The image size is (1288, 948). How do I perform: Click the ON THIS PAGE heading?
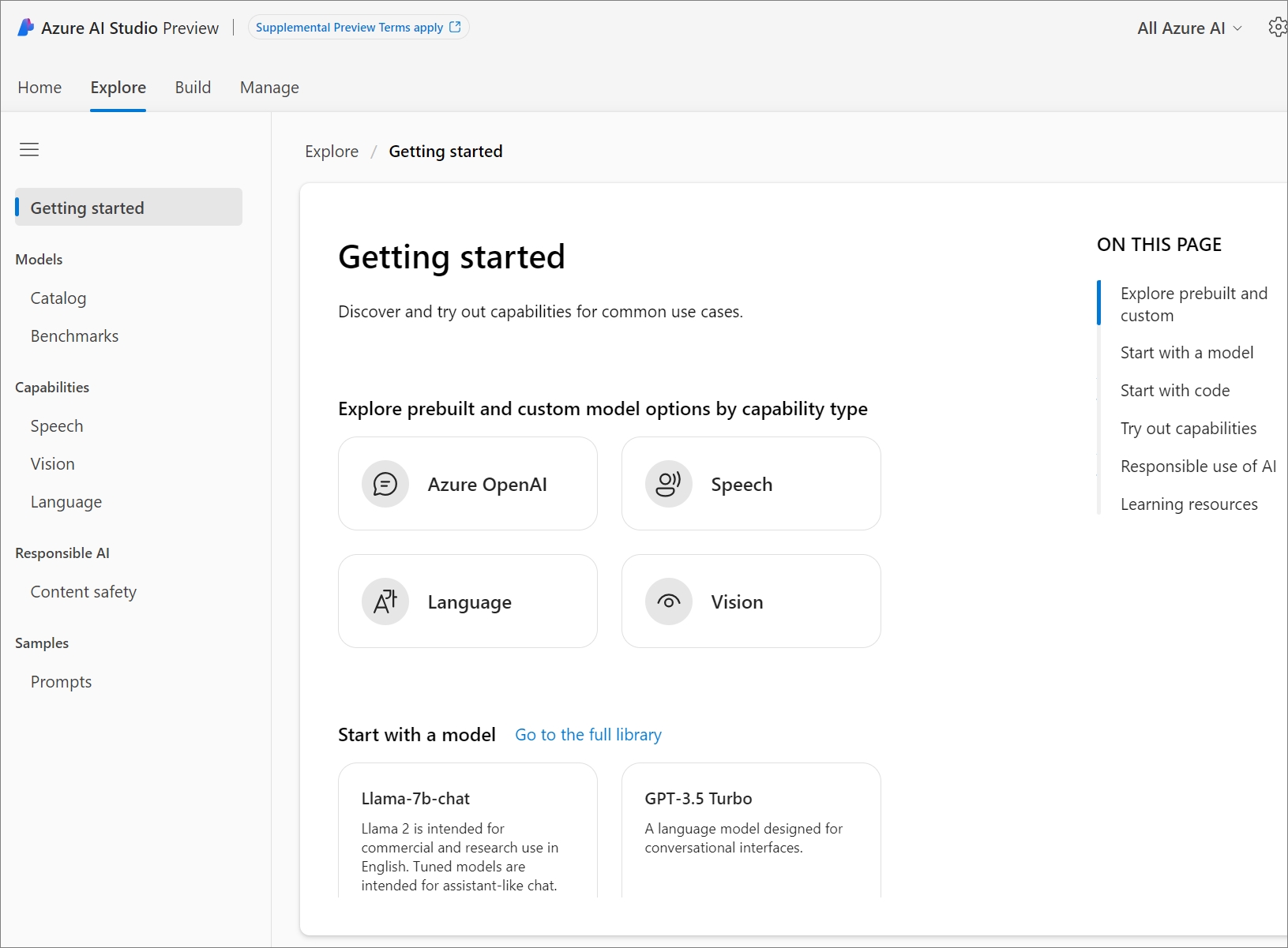pyautogui.click(x=1159, y=245)
